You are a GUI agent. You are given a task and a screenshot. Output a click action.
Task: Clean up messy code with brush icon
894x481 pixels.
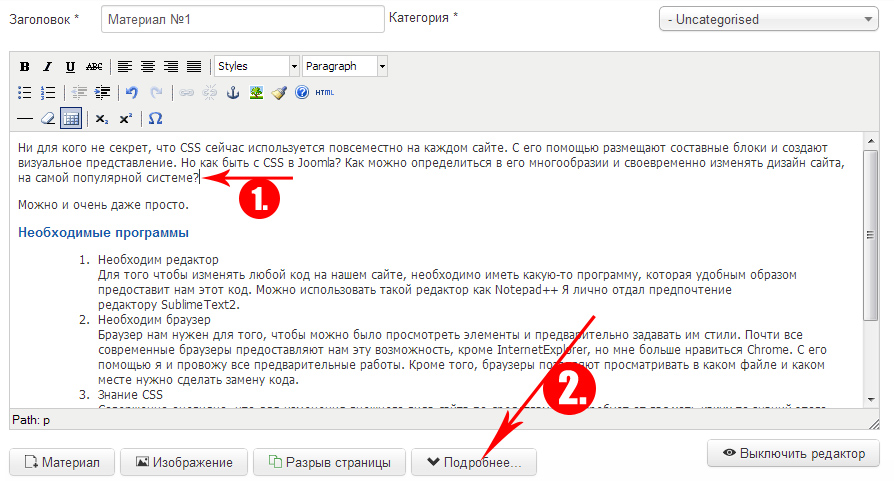point(279,93)
